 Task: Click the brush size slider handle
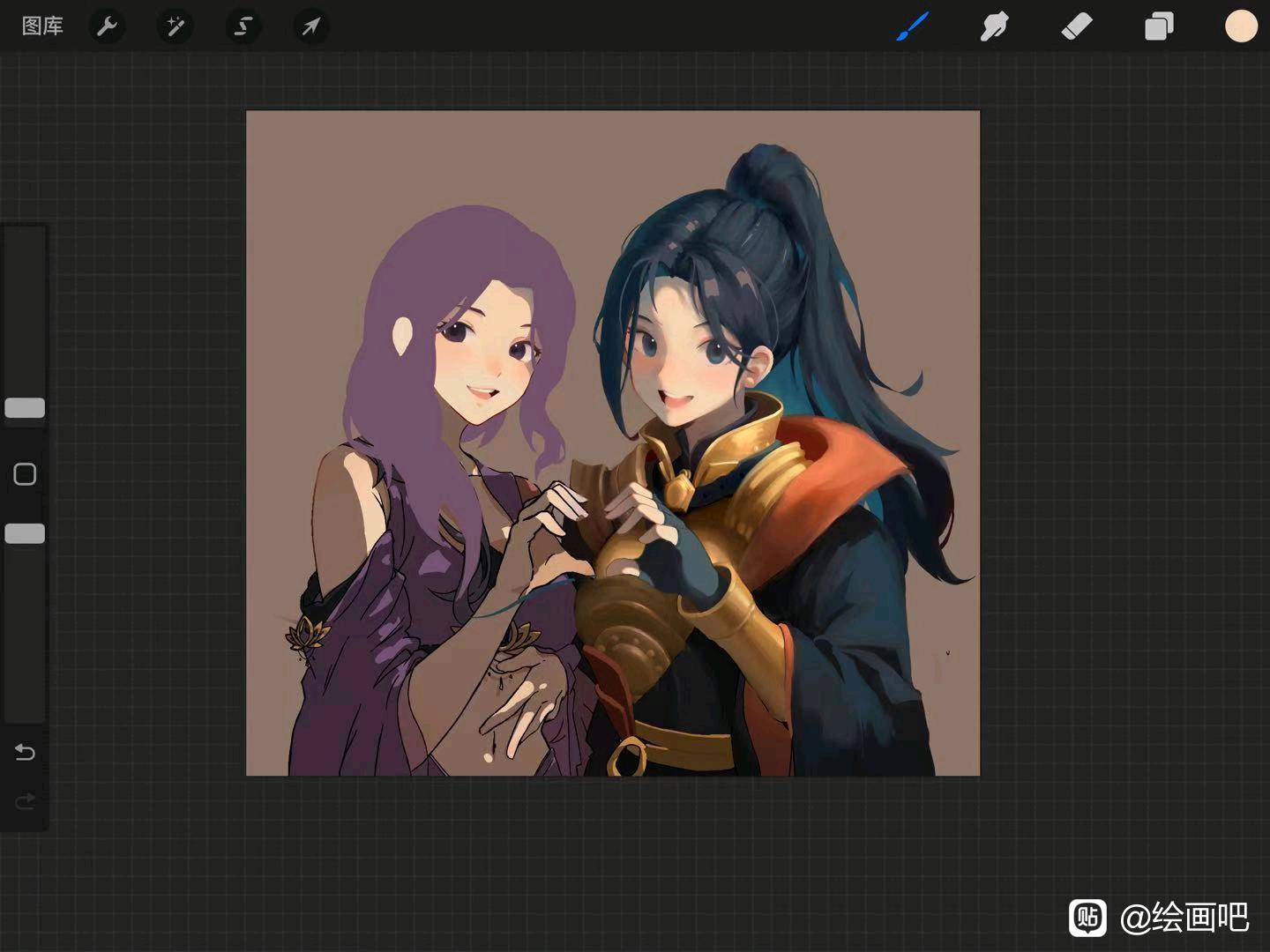[x=25, y=407]
